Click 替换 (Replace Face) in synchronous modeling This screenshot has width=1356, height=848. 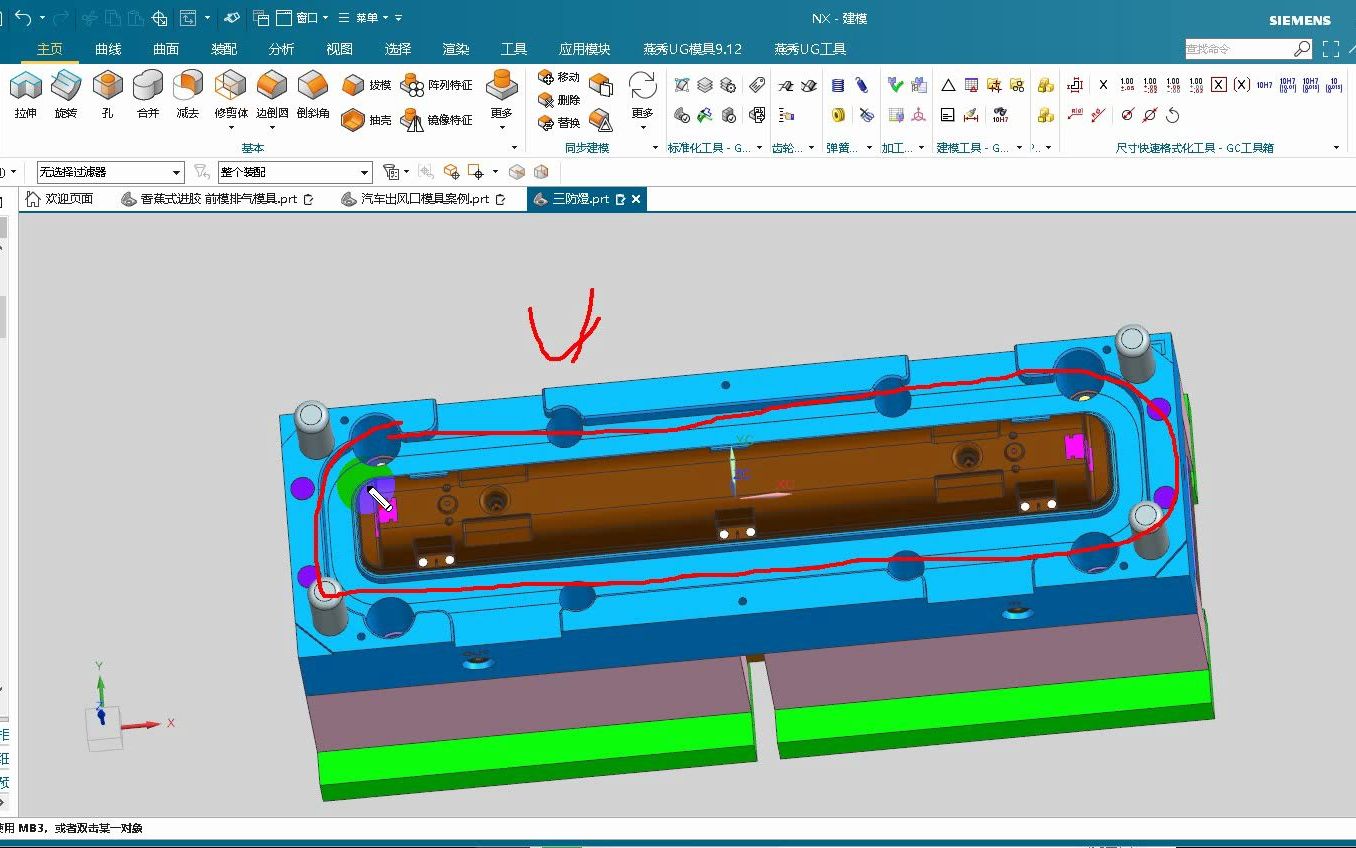click(559, 123)
